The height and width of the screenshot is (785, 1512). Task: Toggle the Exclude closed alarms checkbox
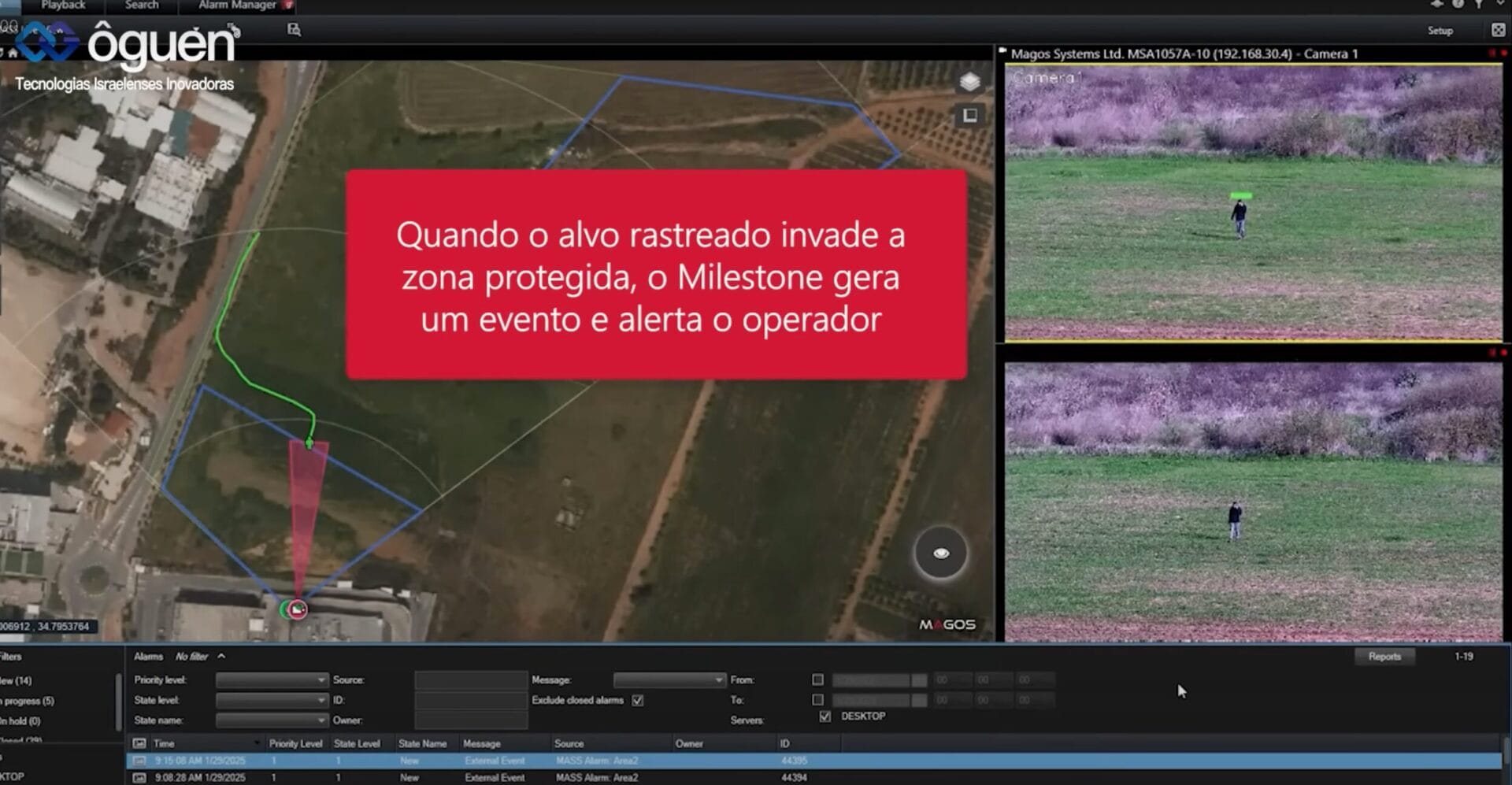(x=638, y=700)
